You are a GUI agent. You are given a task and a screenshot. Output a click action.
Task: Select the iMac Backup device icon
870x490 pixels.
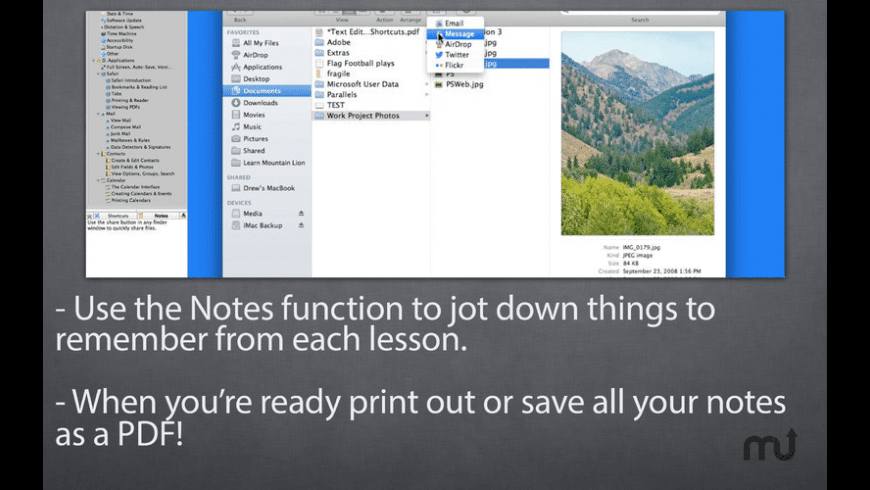click(236, 225)
